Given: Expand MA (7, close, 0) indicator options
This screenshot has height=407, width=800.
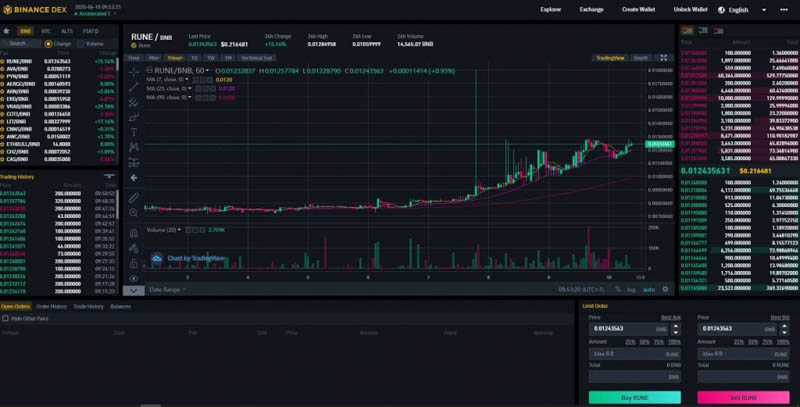Looking at the screenshot, I should coord(187,80).
